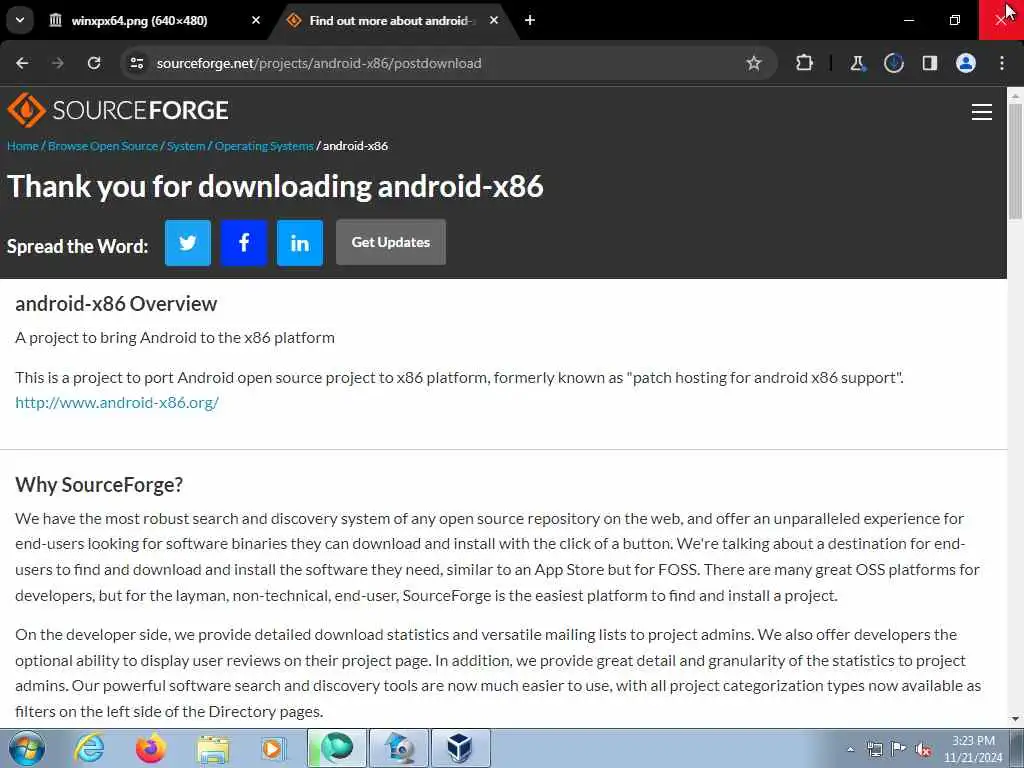Show hidden system tray icons
Screen dimensions: 1024x768
click(x=850, y=749)
